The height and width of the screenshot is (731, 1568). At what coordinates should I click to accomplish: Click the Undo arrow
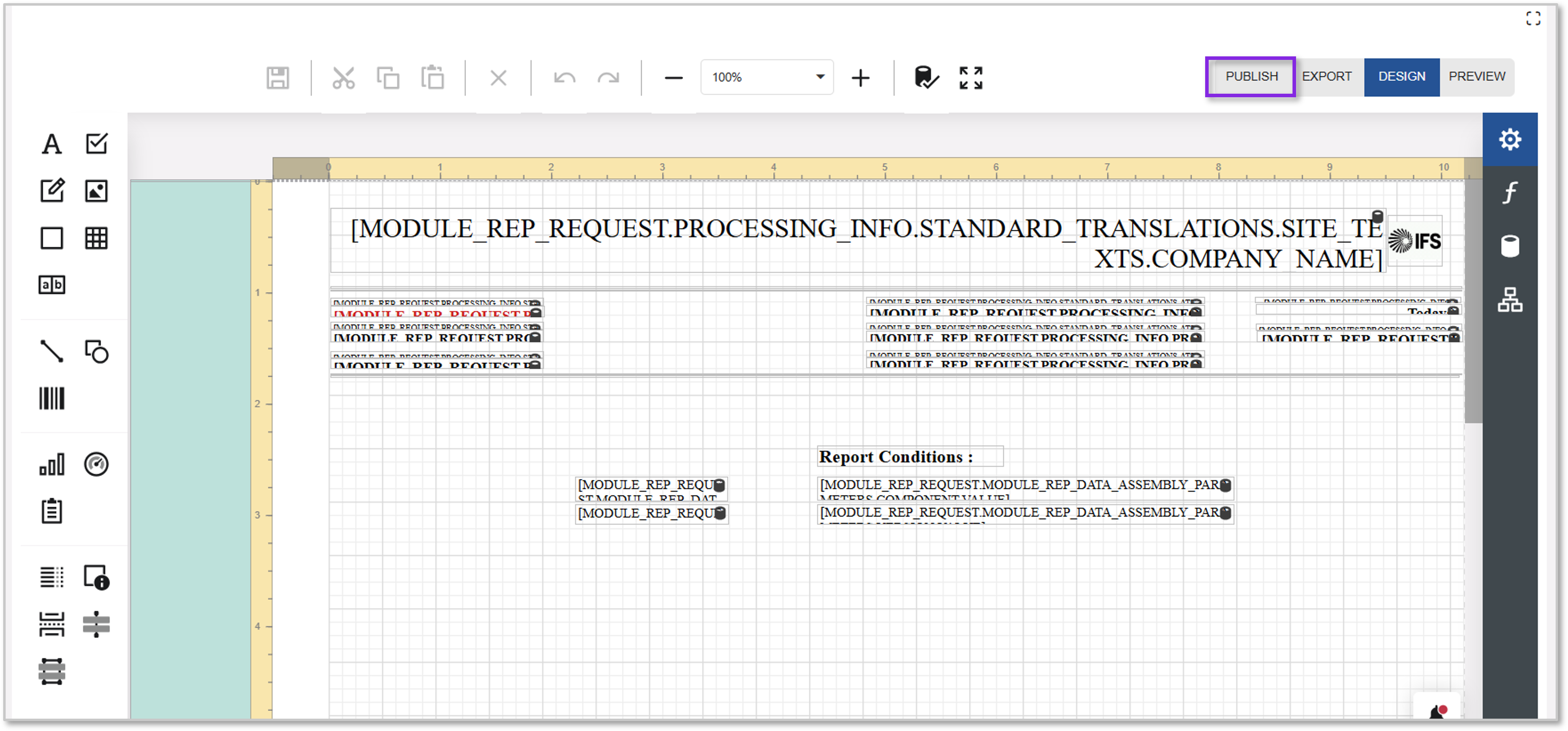564,78
